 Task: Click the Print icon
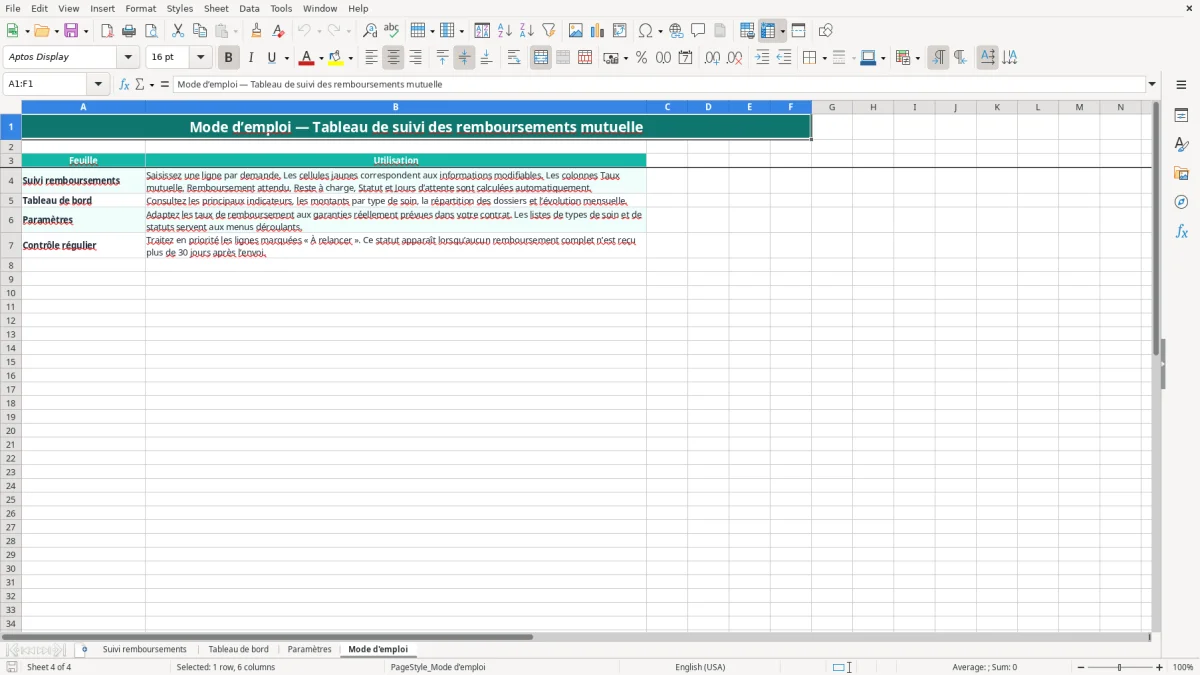129,31
